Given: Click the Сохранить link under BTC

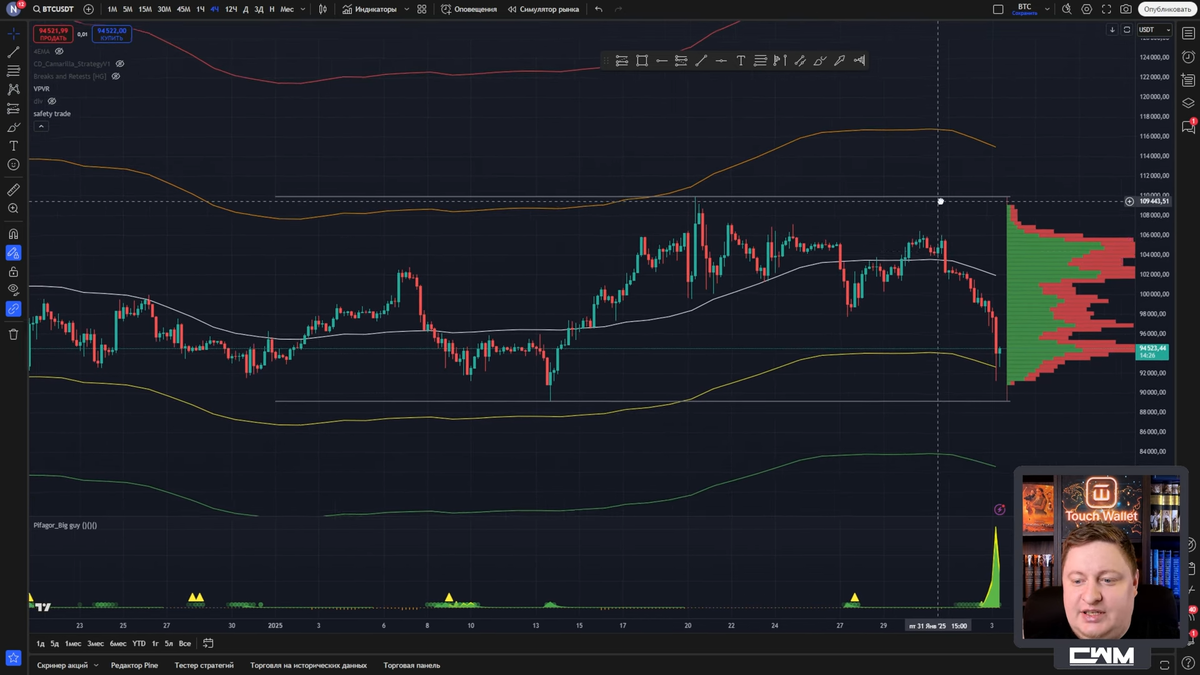Looking at the screenshot, I should click(1025, 13).
